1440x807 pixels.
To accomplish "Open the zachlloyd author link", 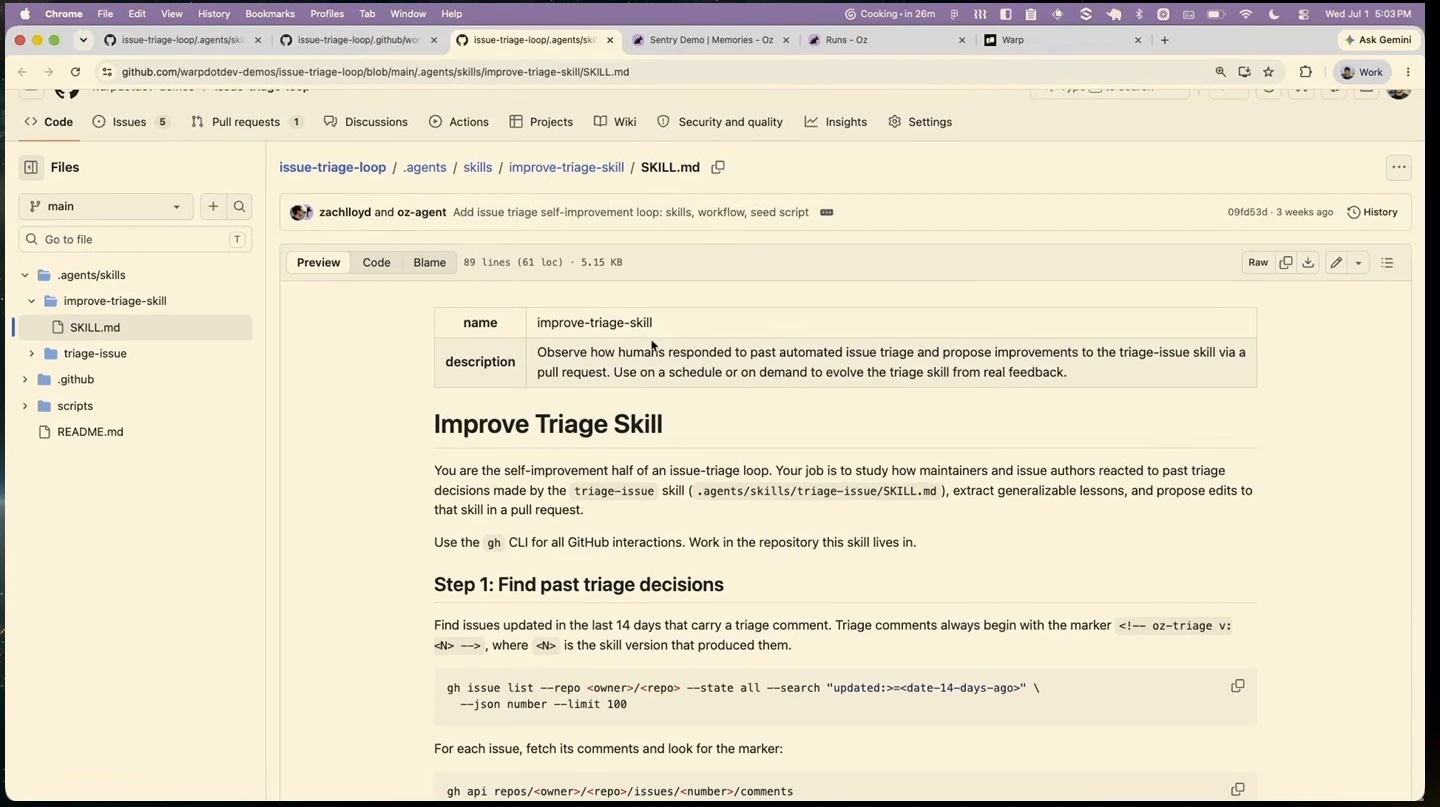I will coord(345,212).
